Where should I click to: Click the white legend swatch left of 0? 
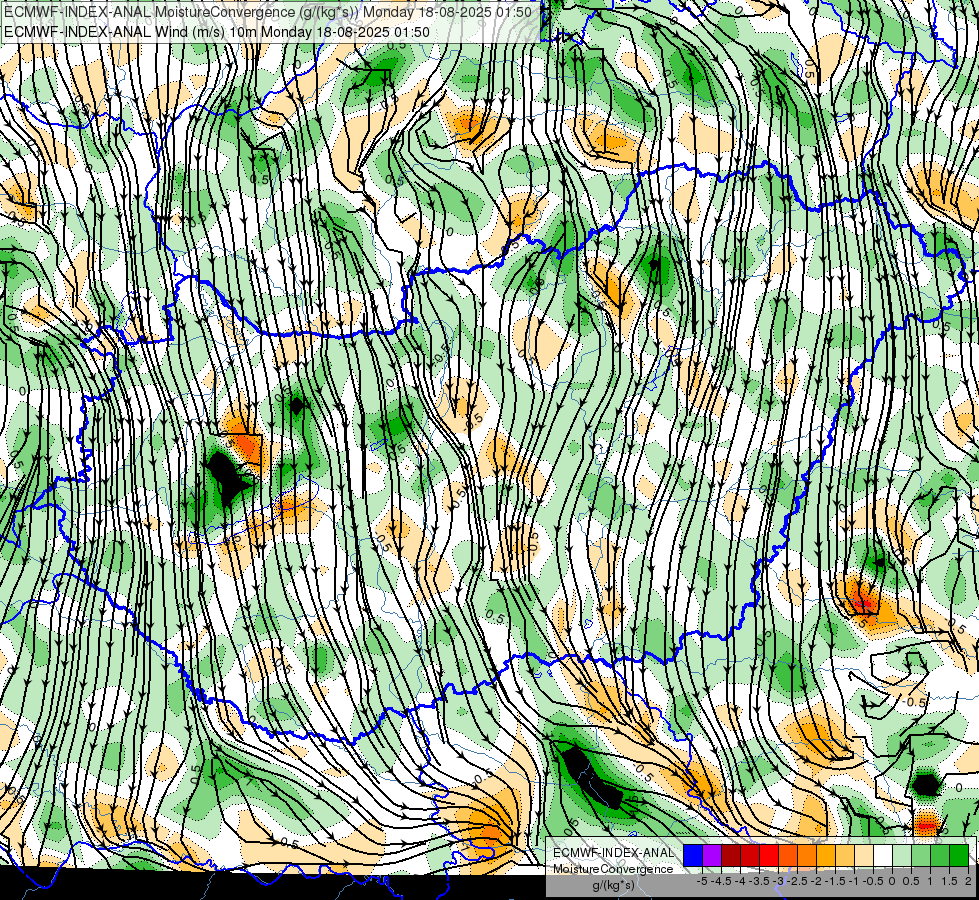pyautogui.click(x=883, y=856)
